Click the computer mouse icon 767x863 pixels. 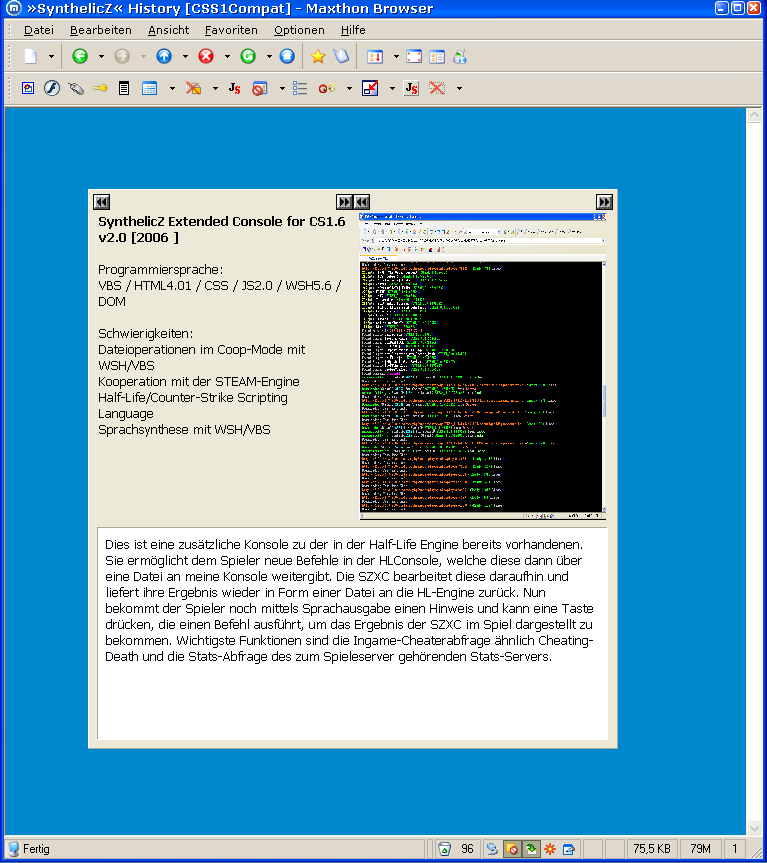pos(76,88)
